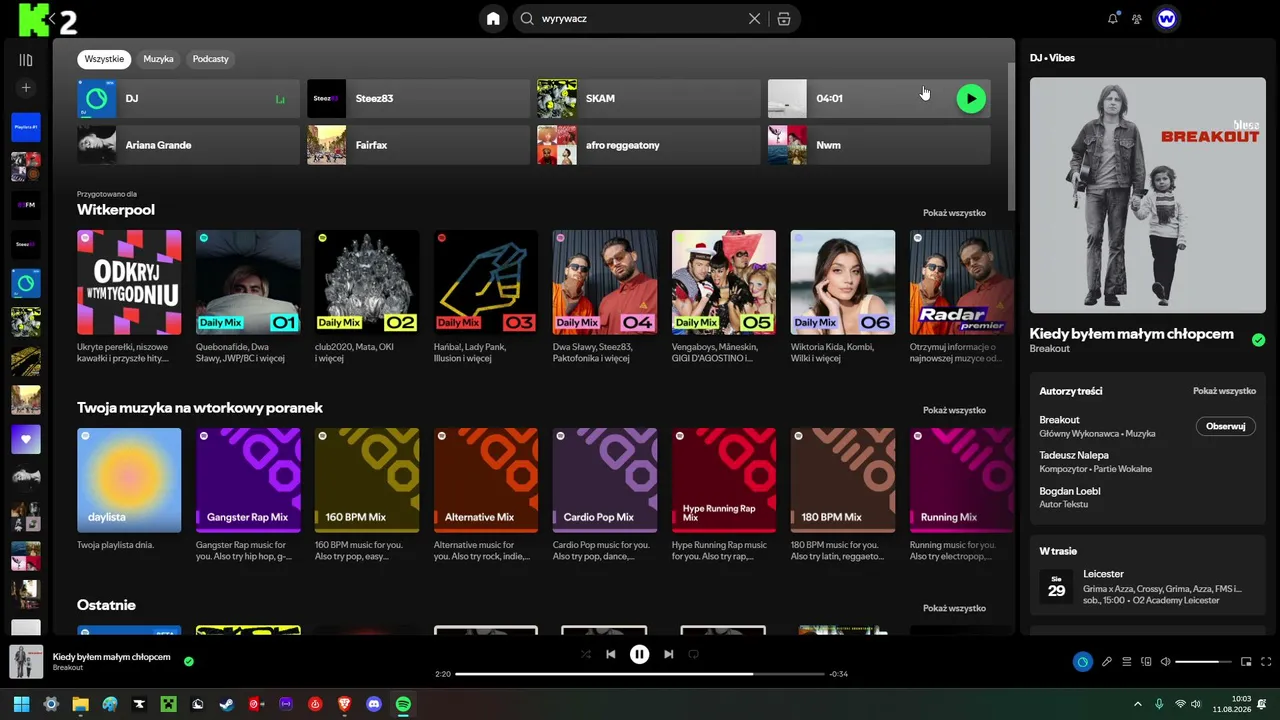Image resolution: width=1280 pixels, height=720 pixels.
Task: Collapse Your Library sidebar icon
Action: coord(26,60)
